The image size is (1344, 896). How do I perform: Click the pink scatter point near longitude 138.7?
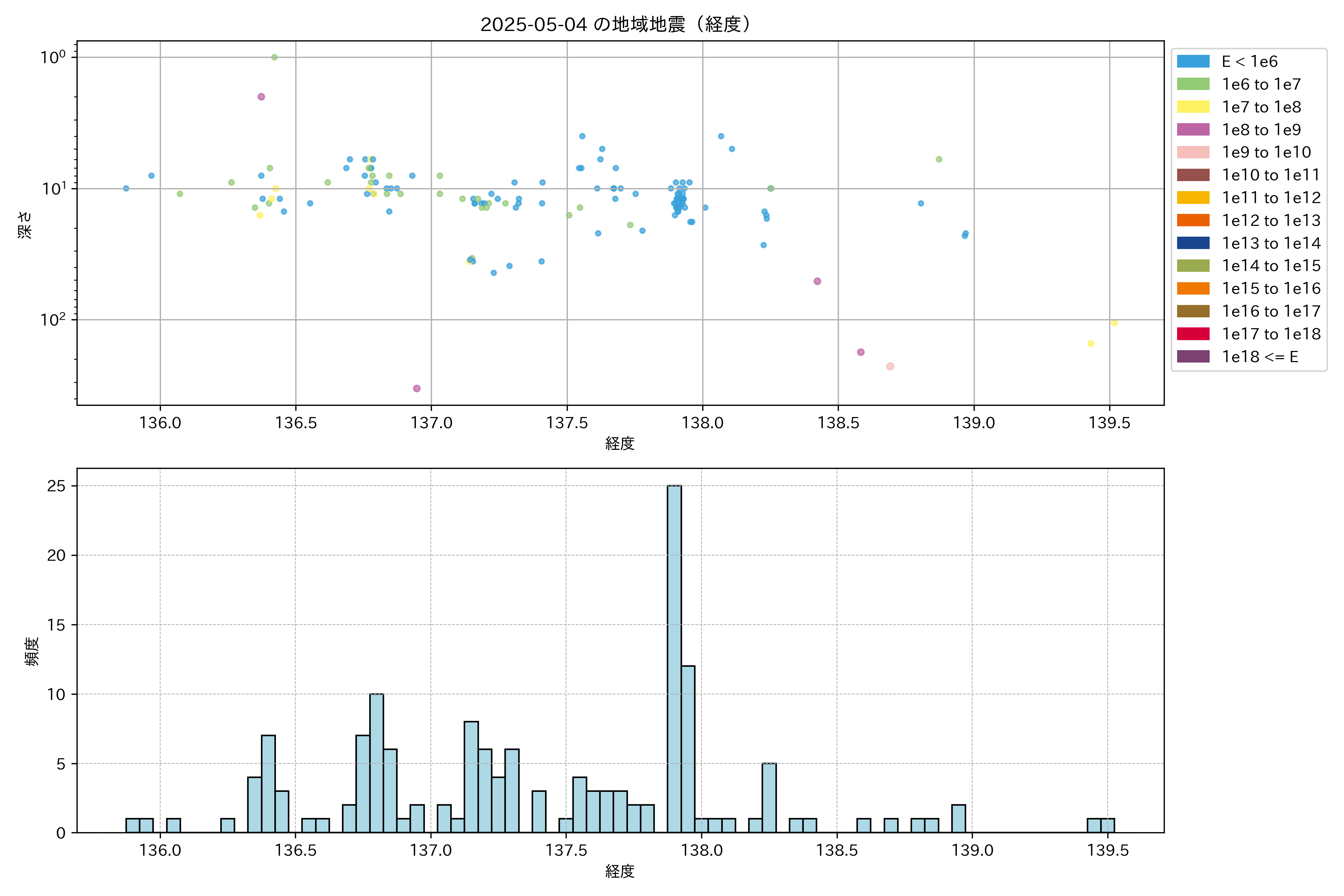[890, 366]
